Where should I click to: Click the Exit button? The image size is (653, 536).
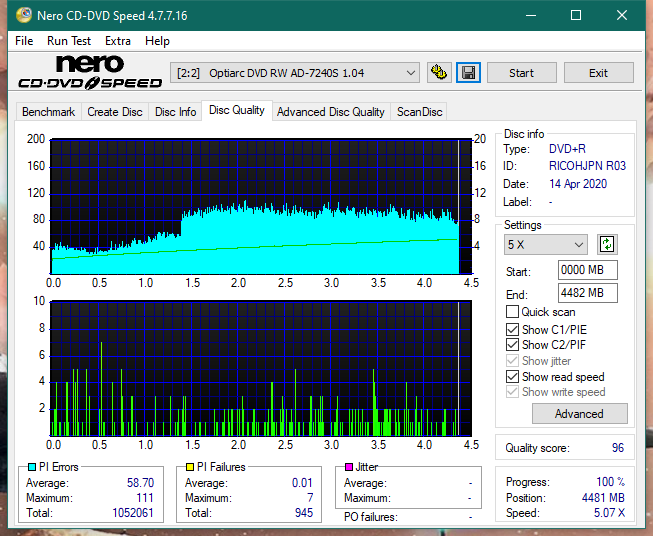pyautogui.click(x=598, y=73)
